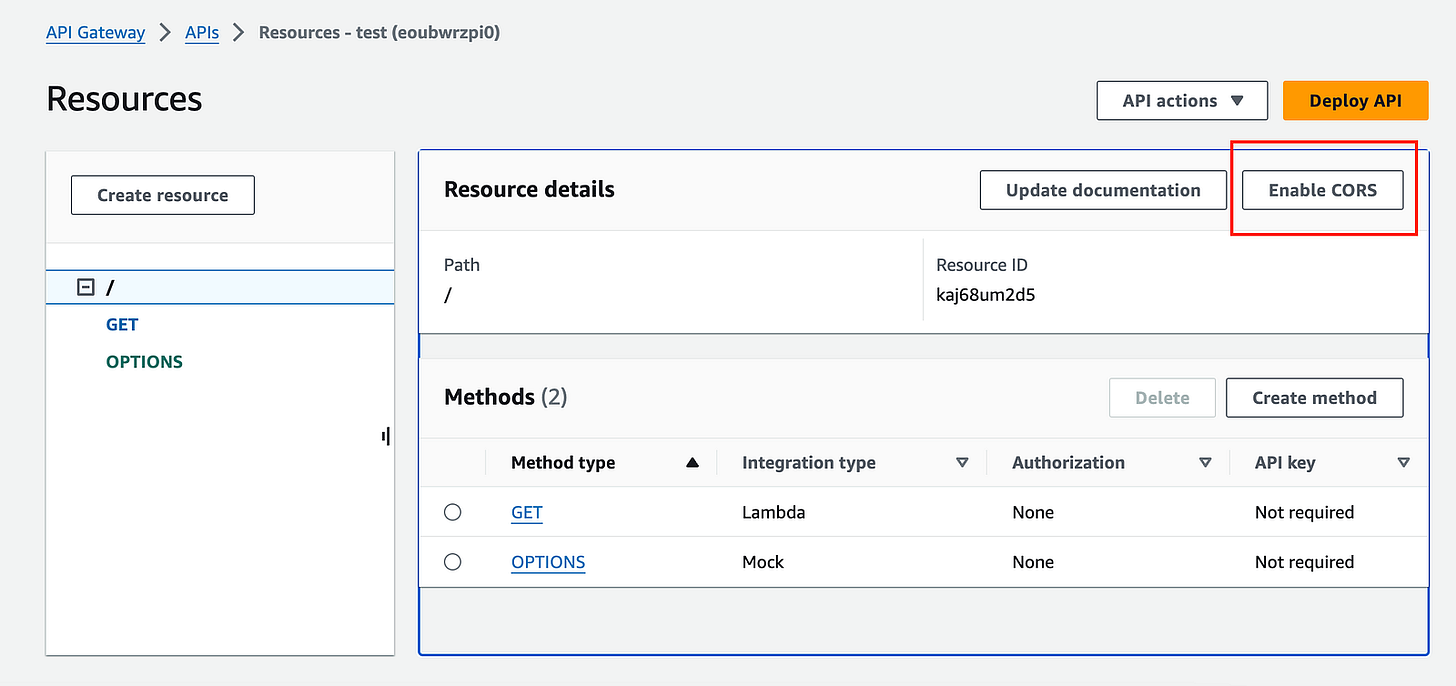Sort by Method type ascending arrow

(692, 463)
